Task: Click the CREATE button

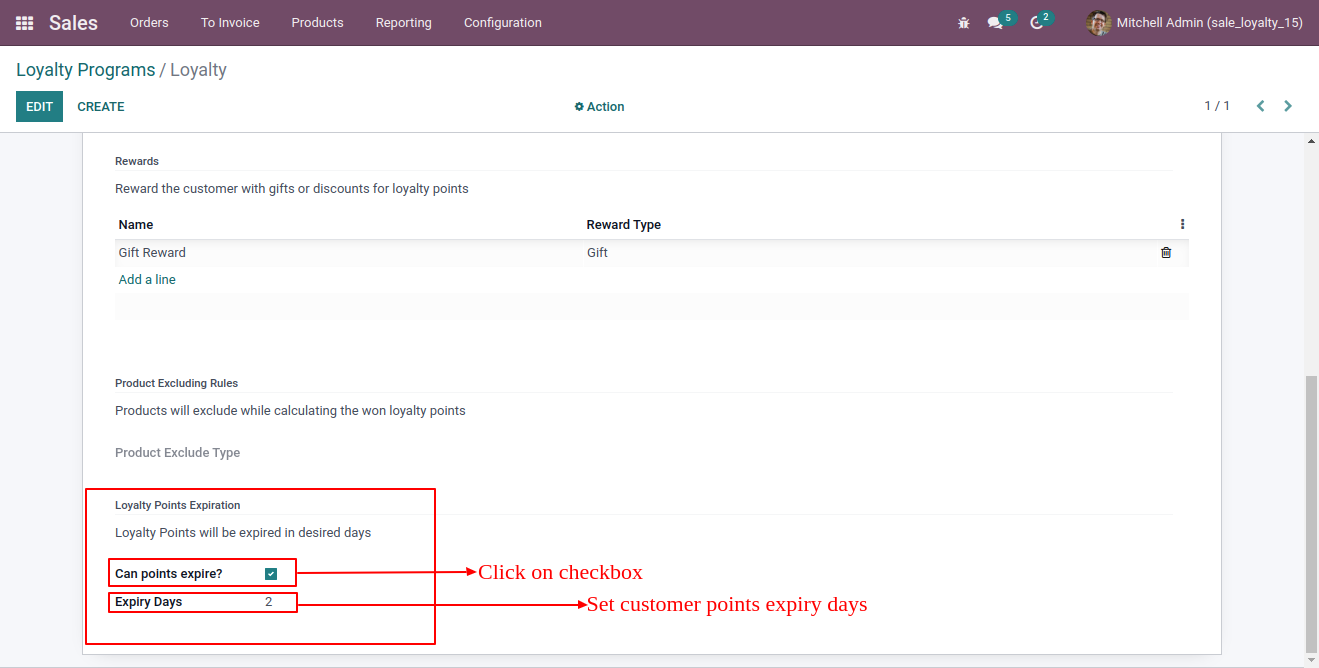Action: (x=101, y=106)
